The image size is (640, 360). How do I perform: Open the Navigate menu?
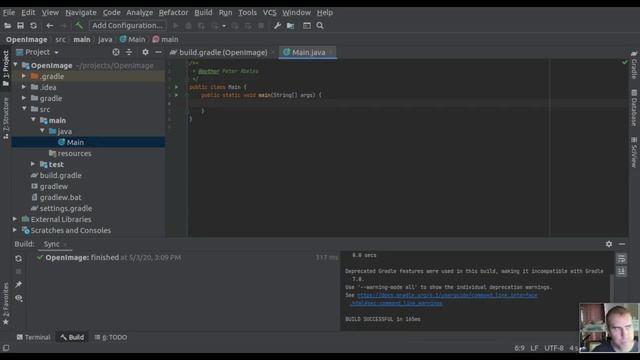[x=81, y=13]
